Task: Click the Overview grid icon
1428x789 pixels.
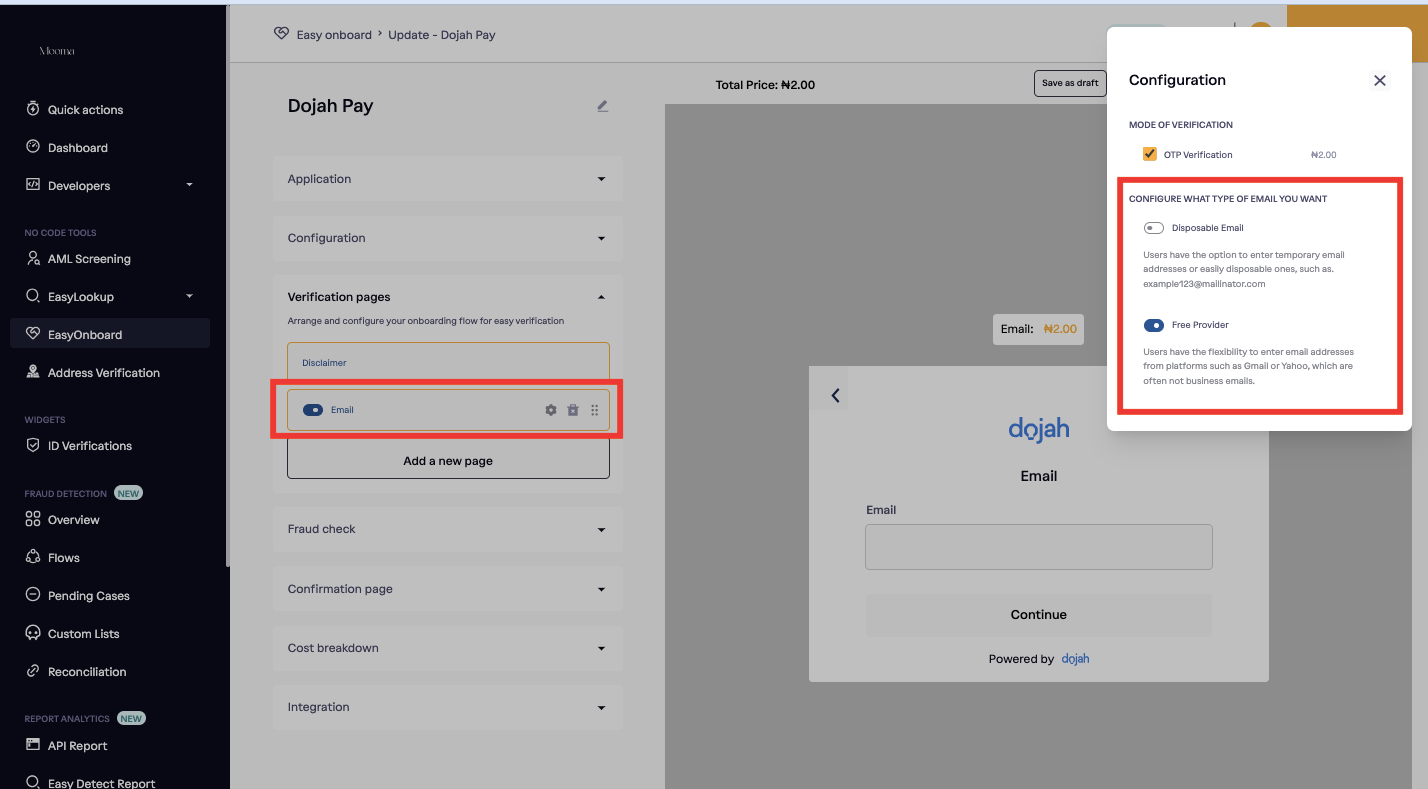Action: (x=33, y=519)
